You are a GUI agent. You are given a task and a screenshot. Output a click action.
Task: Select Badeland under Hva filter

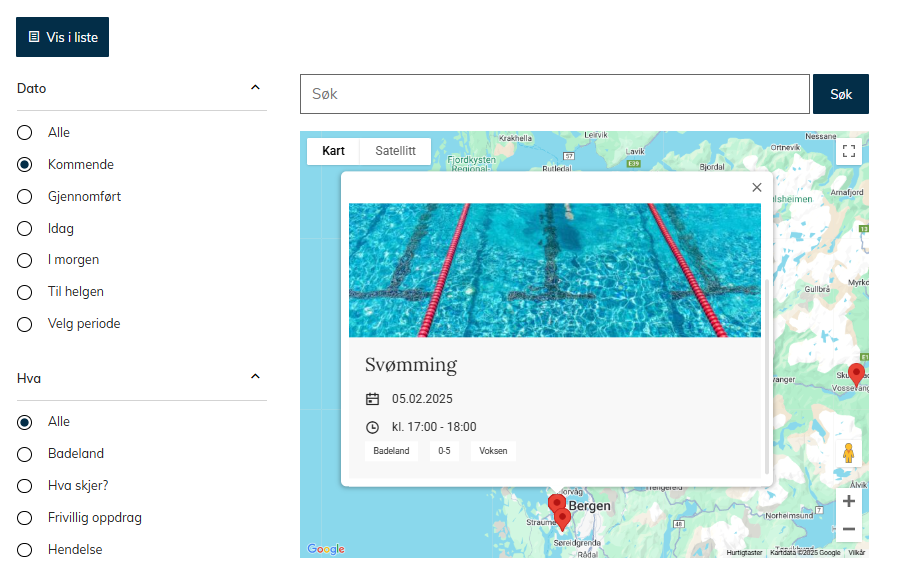click(x=26, y=454)
